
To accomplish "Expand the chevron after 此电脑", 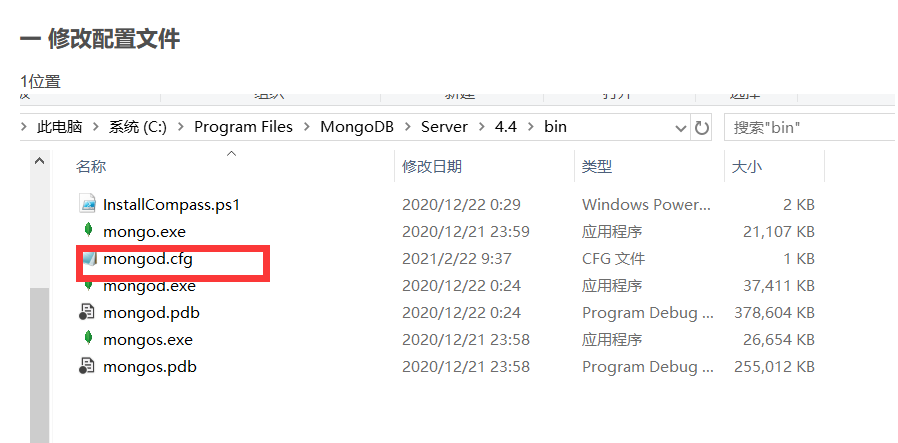I will [96, 127].
